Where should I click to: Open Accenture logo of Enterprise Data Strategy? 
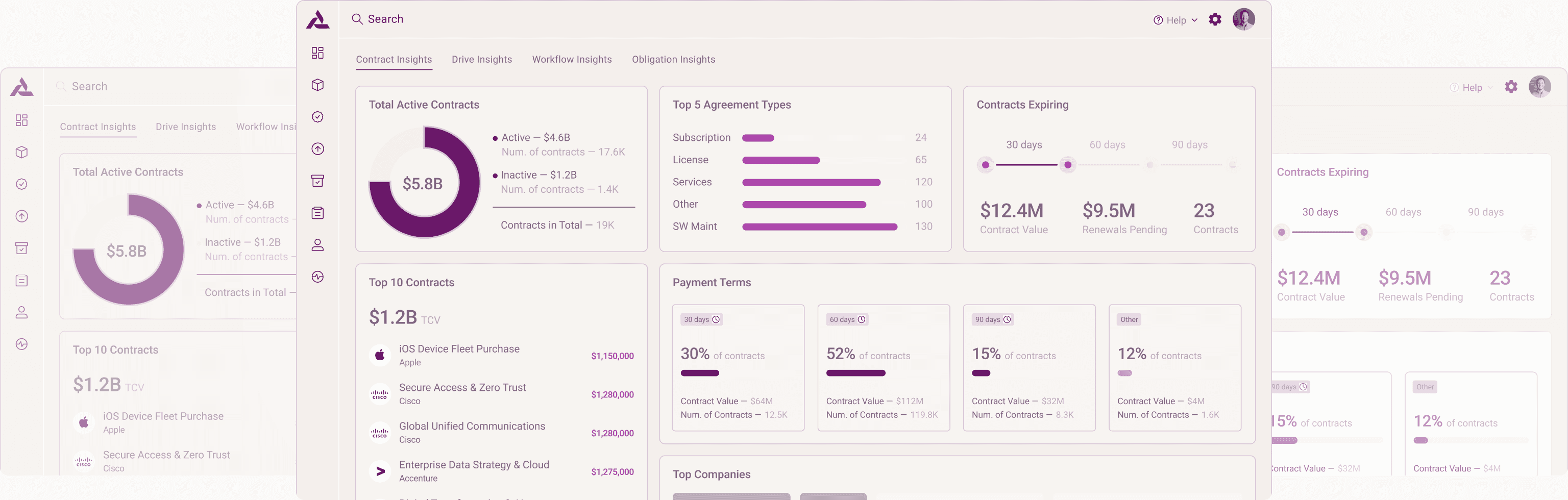(x=380, y=471)
